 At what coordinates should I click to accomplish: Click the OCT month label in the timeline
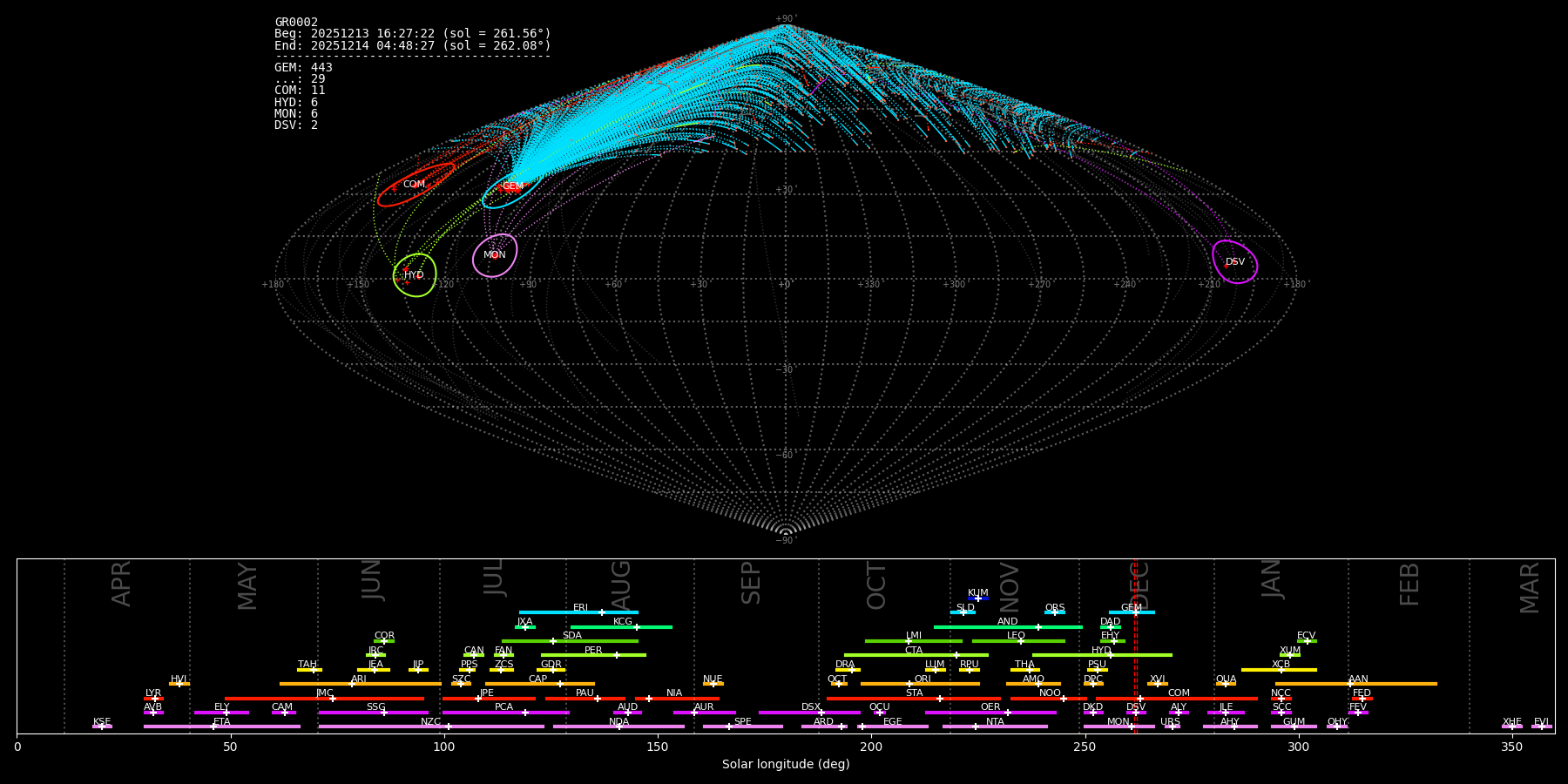pos(876,585)
